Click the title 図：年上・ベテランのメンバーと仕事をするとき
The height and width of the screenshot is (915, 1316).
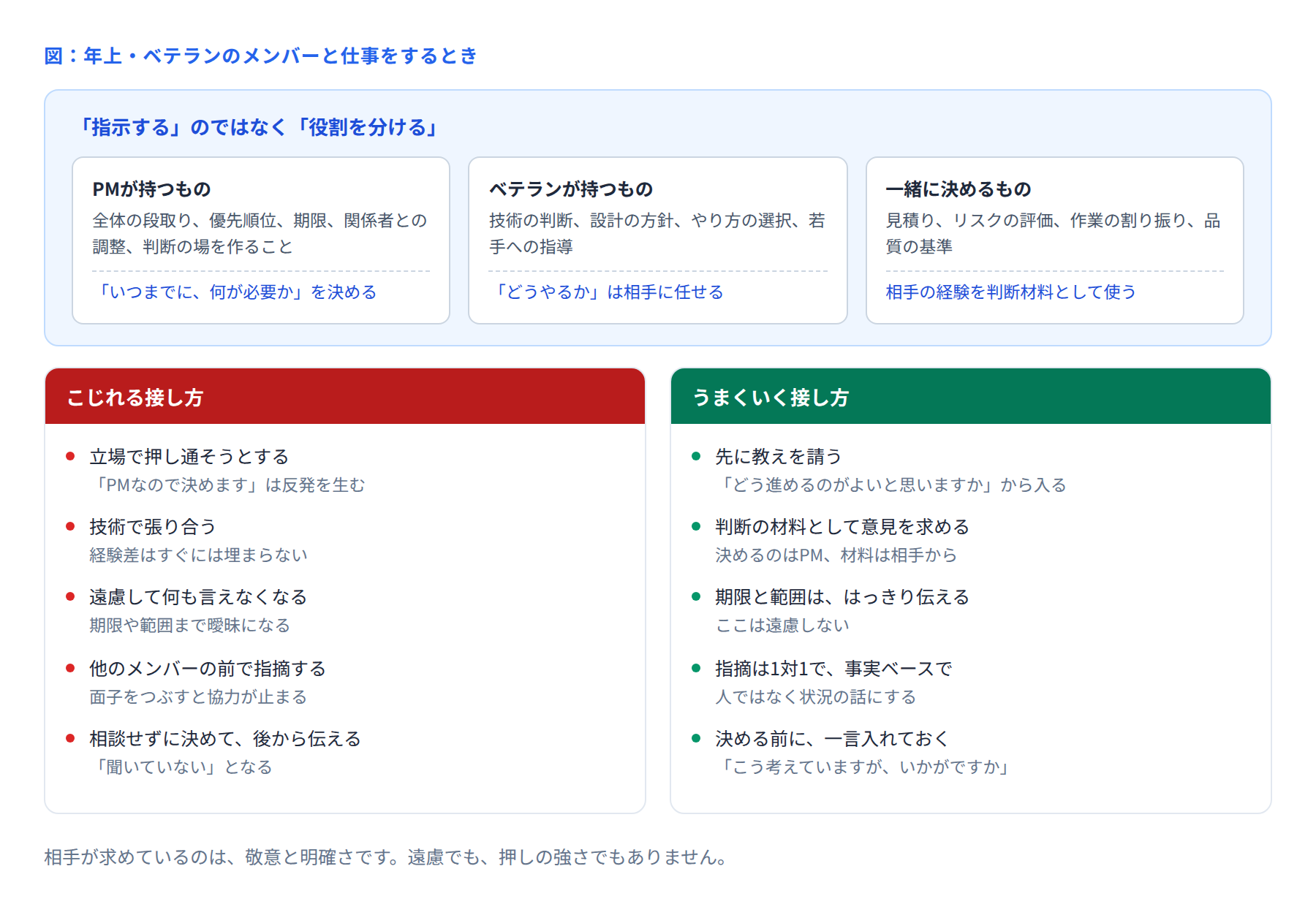click(x=260, y=56)
